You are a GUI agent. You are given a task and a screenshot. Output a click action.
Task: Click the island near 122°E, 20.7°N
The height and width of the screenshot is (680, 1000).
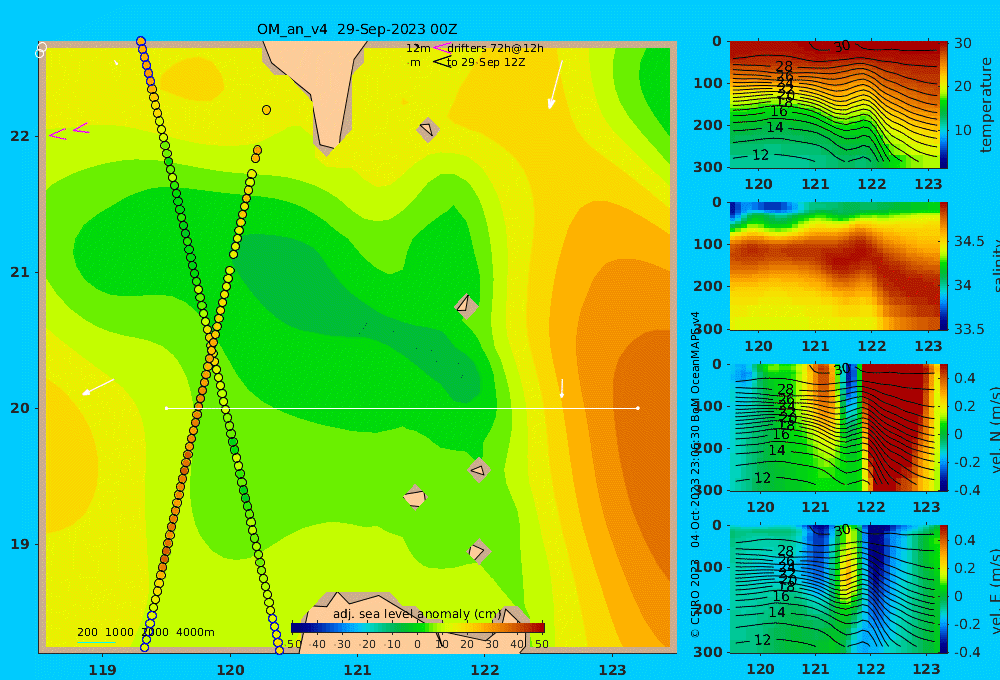click(x=466, y=305)
